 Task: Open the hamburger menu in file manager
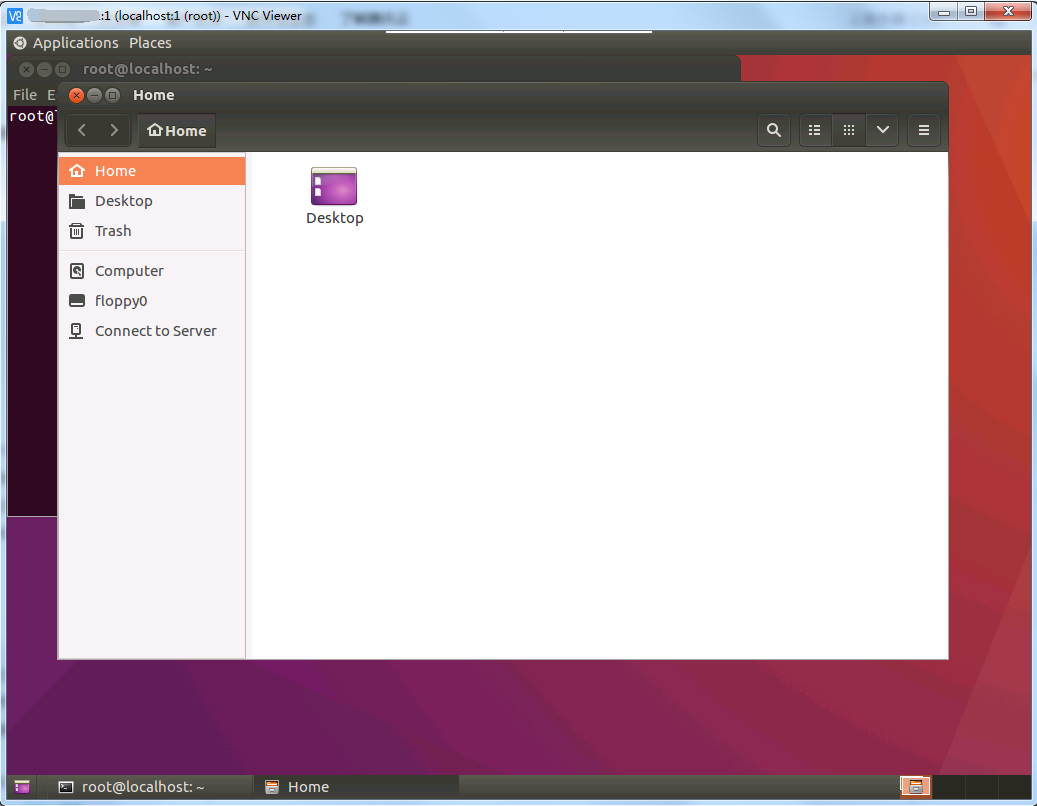pyautogui.click(x=924, y=130)
